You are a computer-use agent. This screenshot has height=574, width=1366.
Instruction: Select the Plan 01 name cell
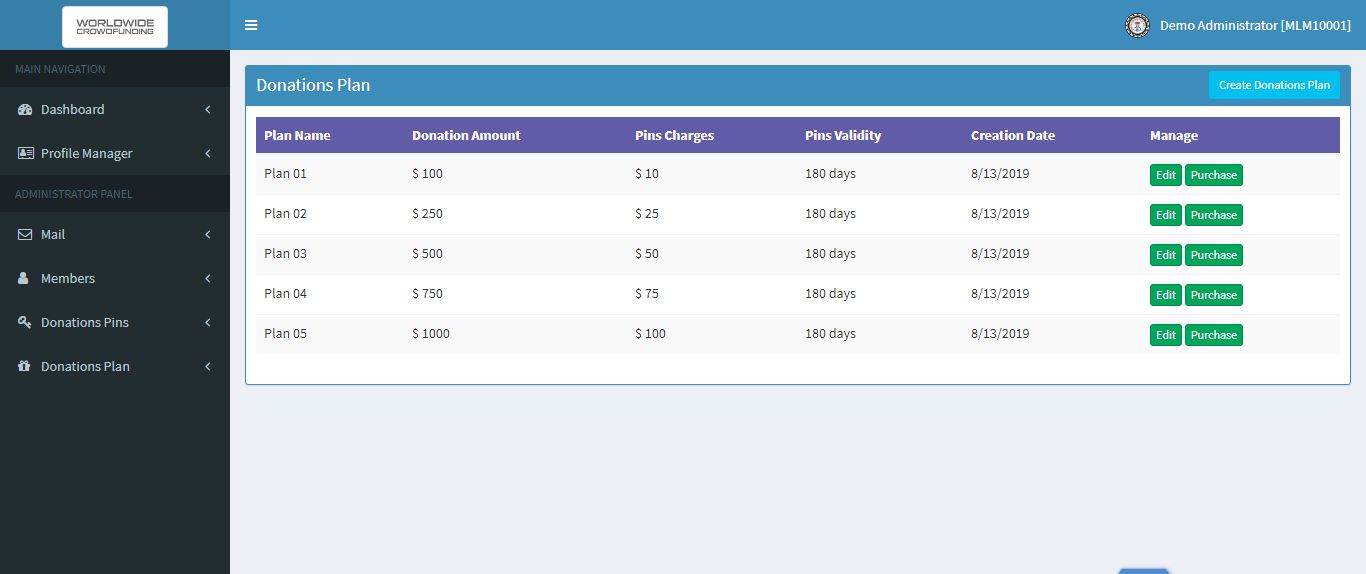(285, 173)
